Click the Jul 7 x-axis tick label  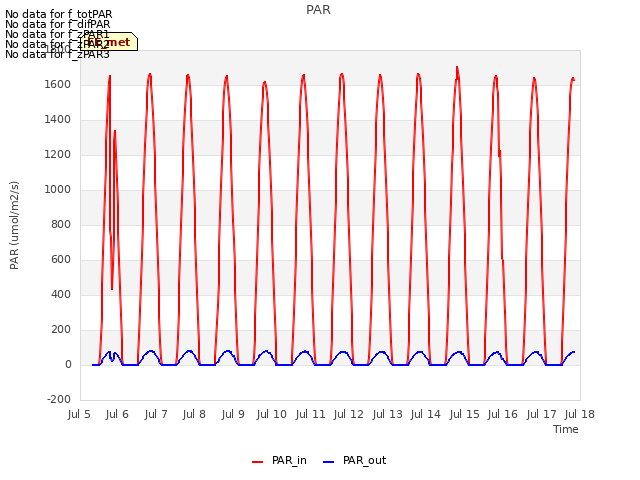[156, 415]
